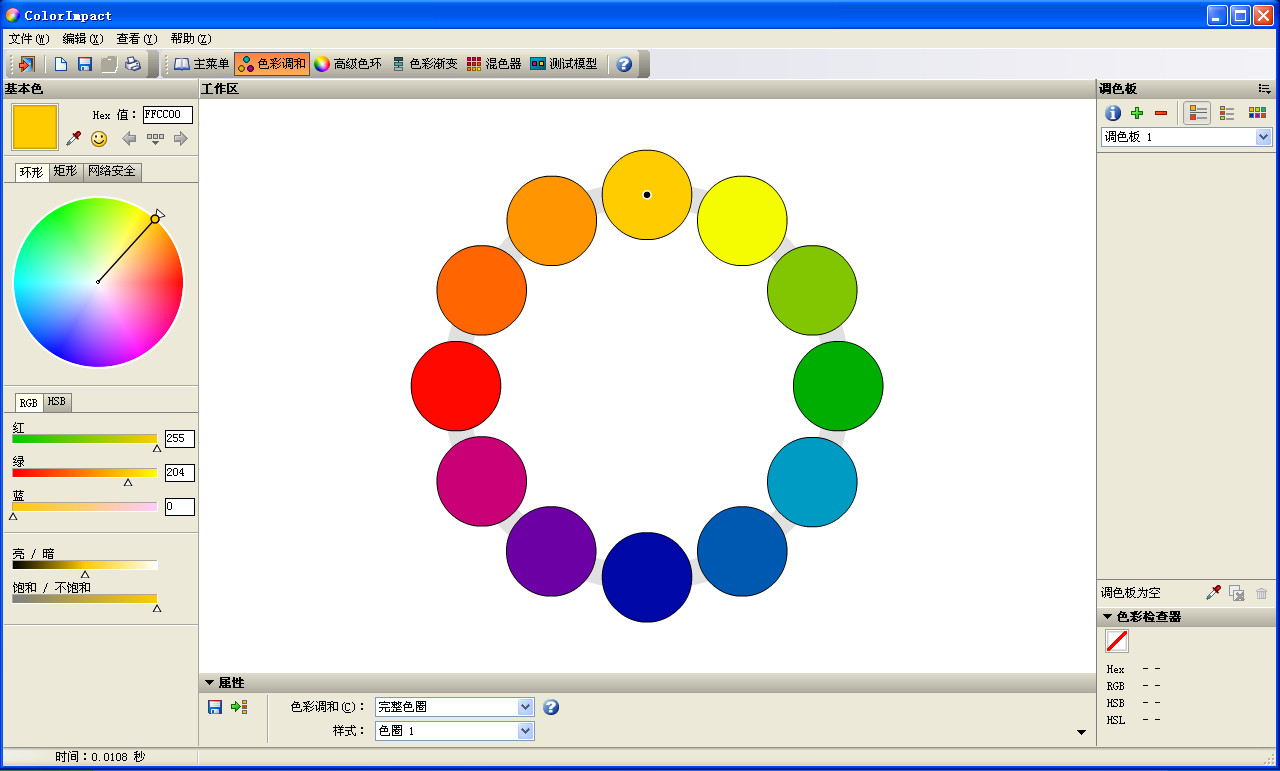
Task: Click the greyed paste clipboard toolbar icon
Action: coord(109,64)
